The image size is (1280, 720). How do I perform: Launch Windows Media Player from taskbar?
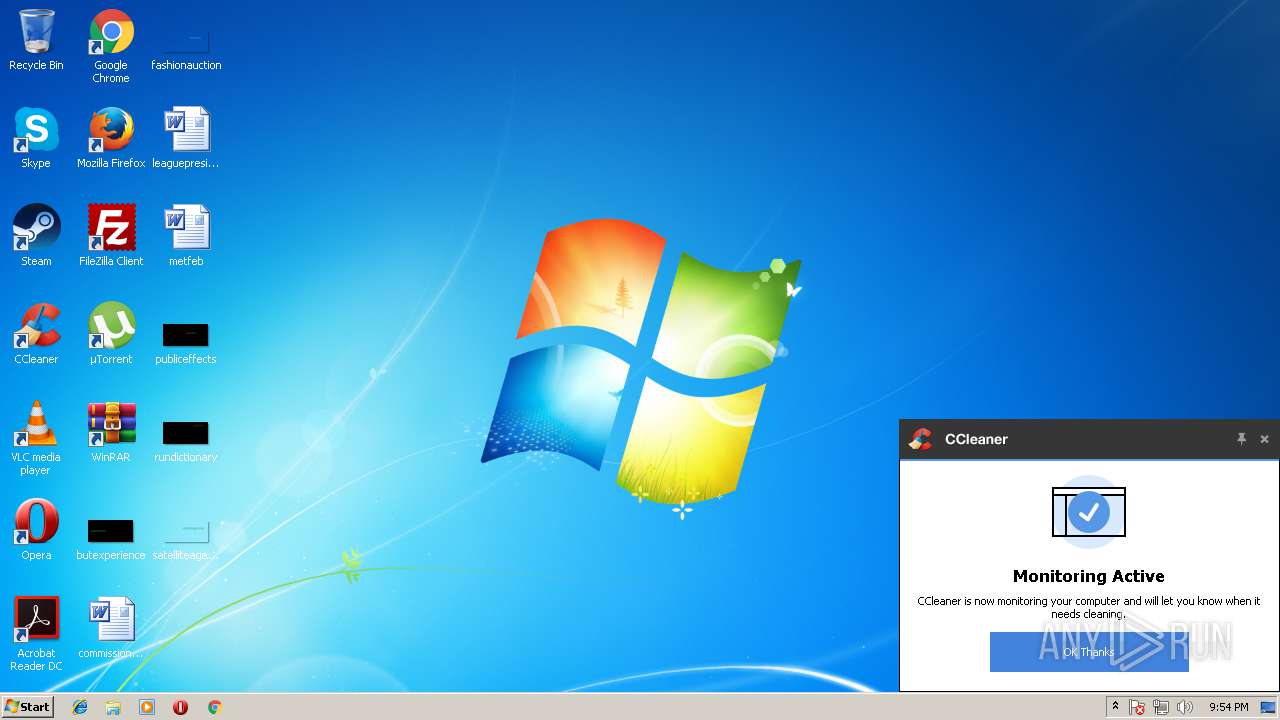coord(147,707)
